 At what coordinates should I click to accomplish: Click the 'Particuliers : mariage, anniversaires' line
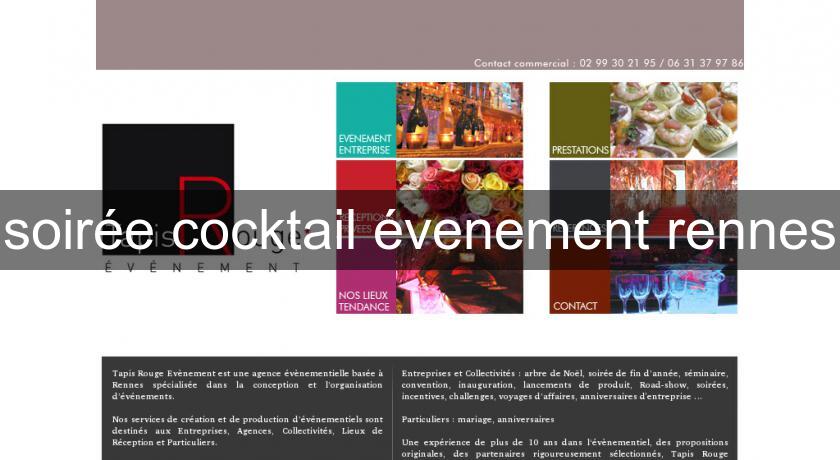(x=478, y=419)
